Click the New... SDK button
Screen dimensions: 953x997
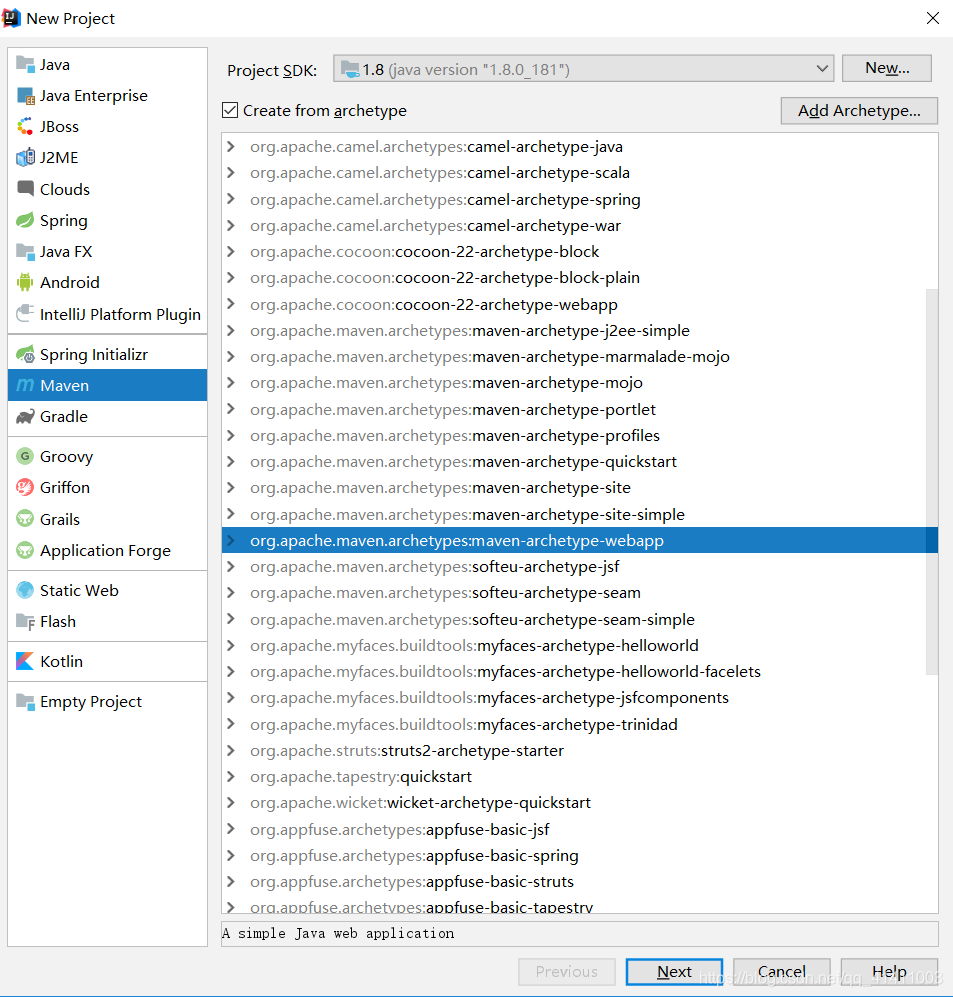887,68
